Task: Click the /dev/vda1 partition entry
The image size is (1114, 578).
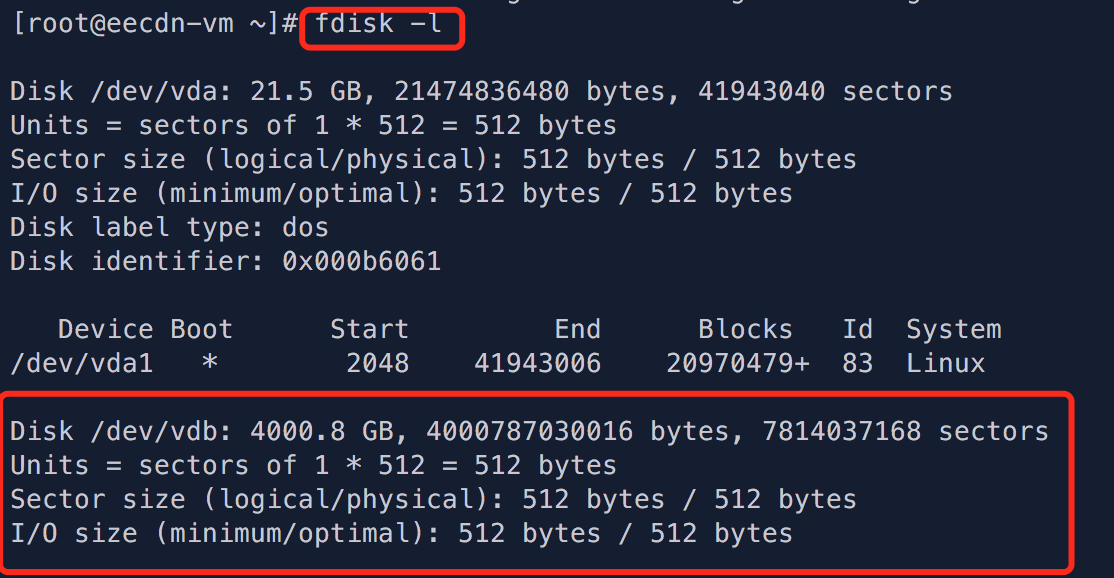Action: pos(82,364)
